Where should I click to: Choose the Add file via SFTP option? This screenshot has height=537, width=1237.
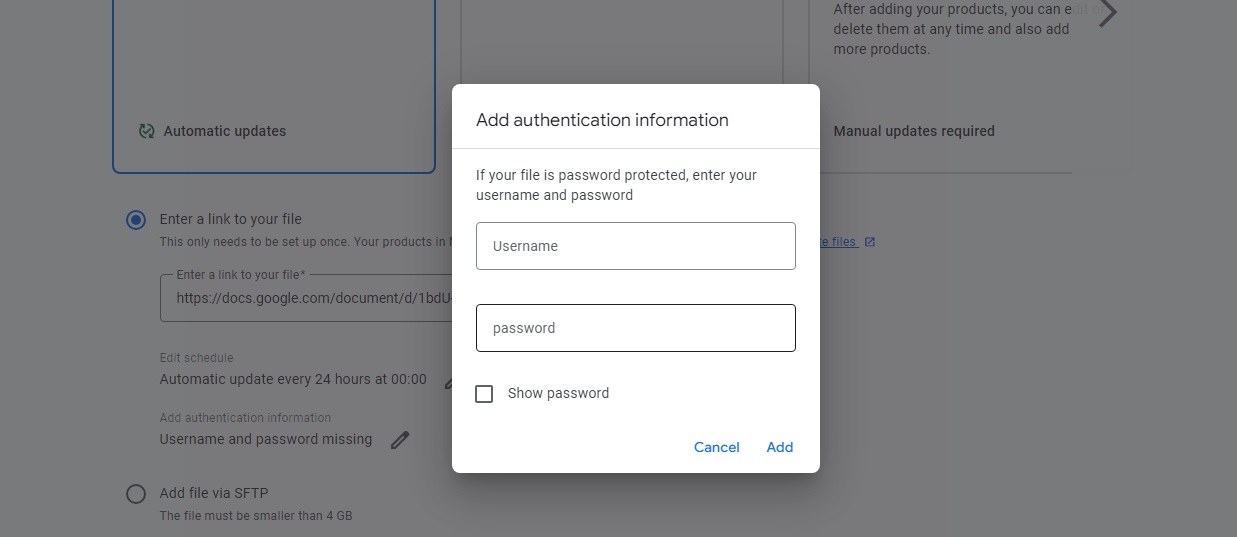(x=136, y=494)
